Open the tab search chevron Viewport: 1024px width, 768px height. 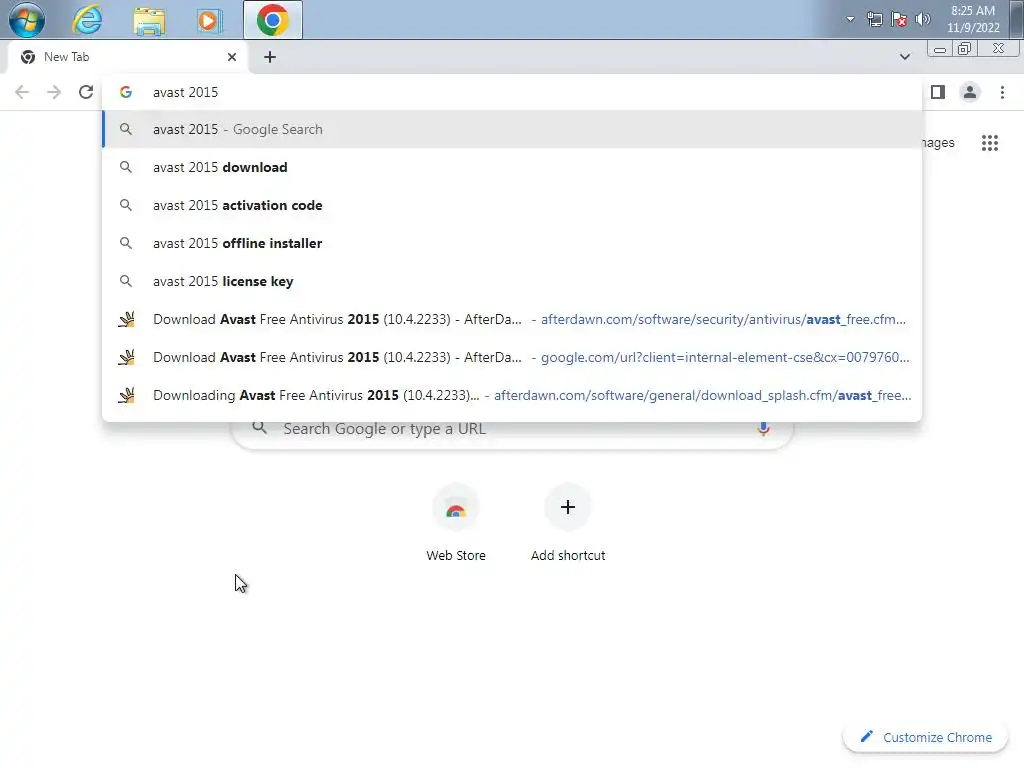[904, 57]
